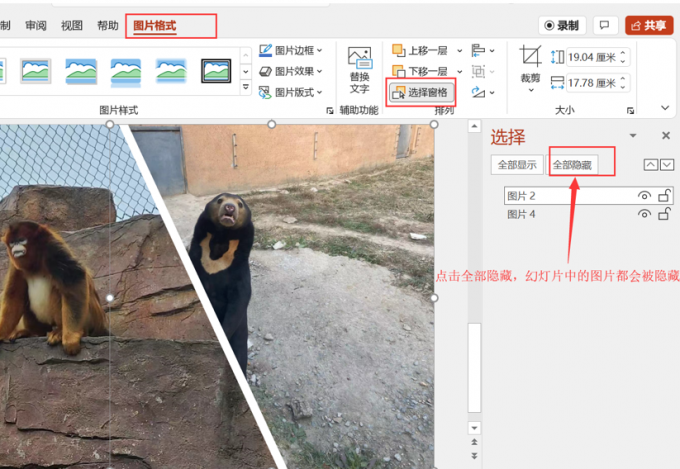This screenshot has width=680, height=469.
Task: Collapse the ribbon with the chevron
Action: click(665, 108)
